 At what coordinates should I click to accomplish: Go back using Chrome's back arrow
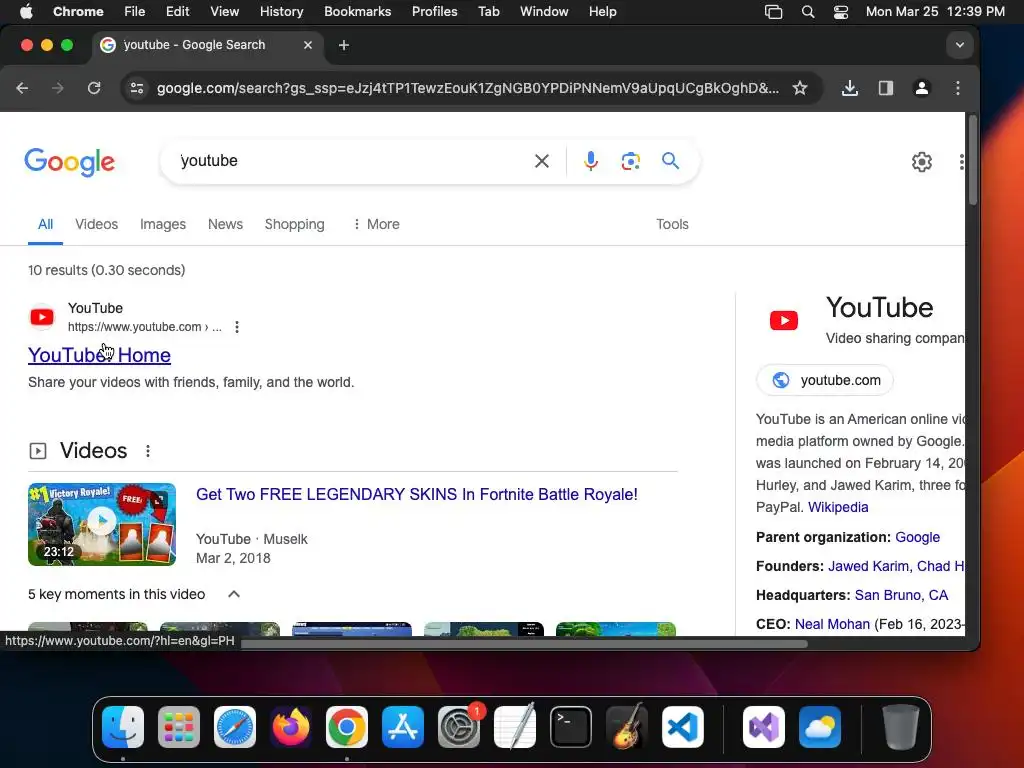pos(22,88)
